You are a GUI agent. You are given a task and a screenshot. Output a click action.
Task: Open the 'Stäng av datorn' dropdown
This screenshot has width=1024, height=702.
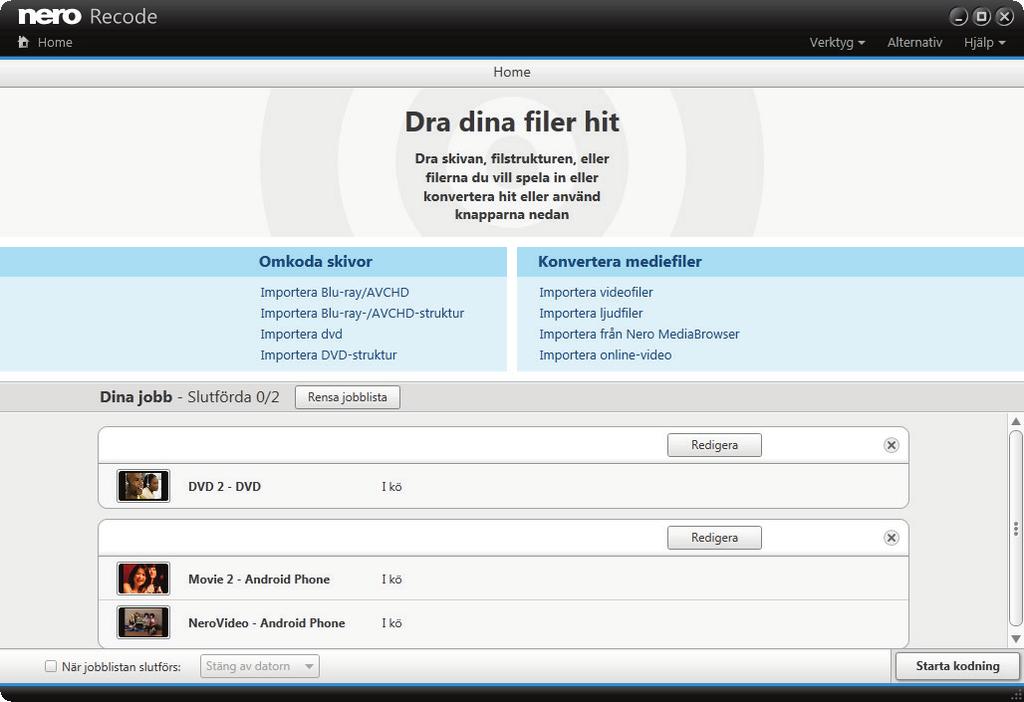click(259, 666)
